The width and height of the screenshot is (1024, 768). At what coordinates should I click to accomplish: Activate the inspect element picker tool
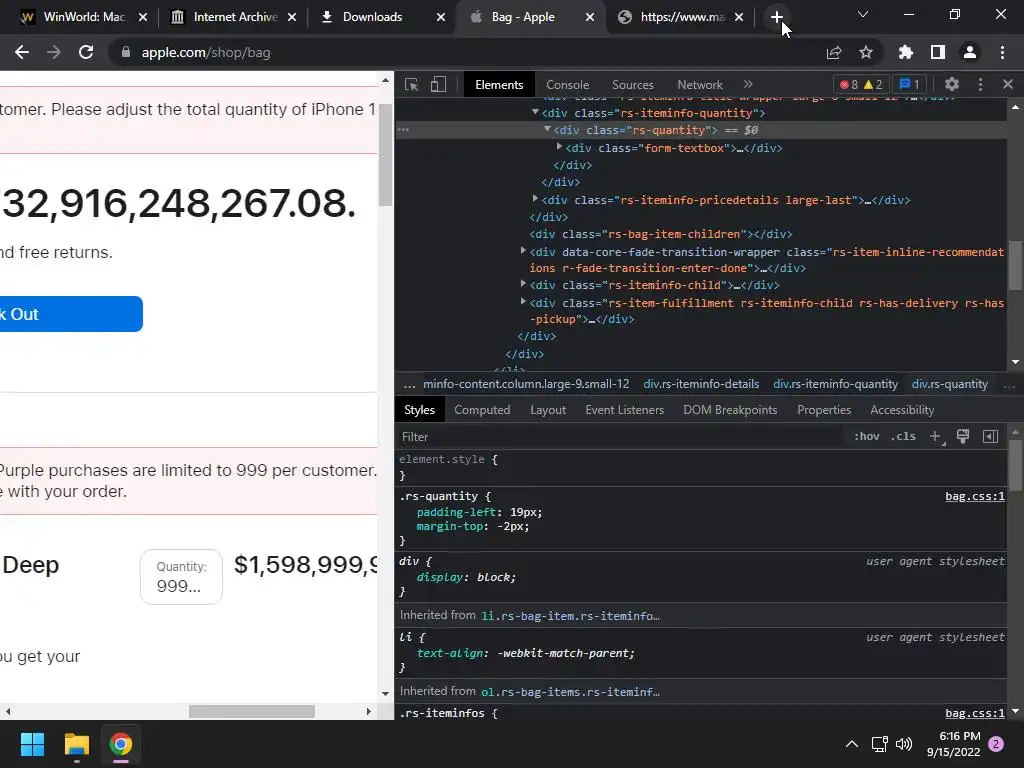pyautogui.click(x=411, y=84)
